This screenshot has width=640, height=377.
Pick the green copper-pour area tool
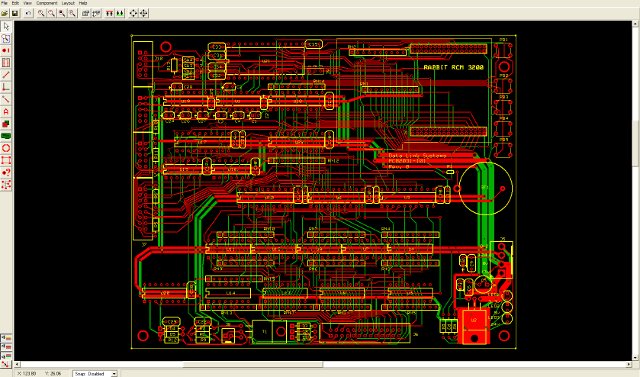click(6, 136)
